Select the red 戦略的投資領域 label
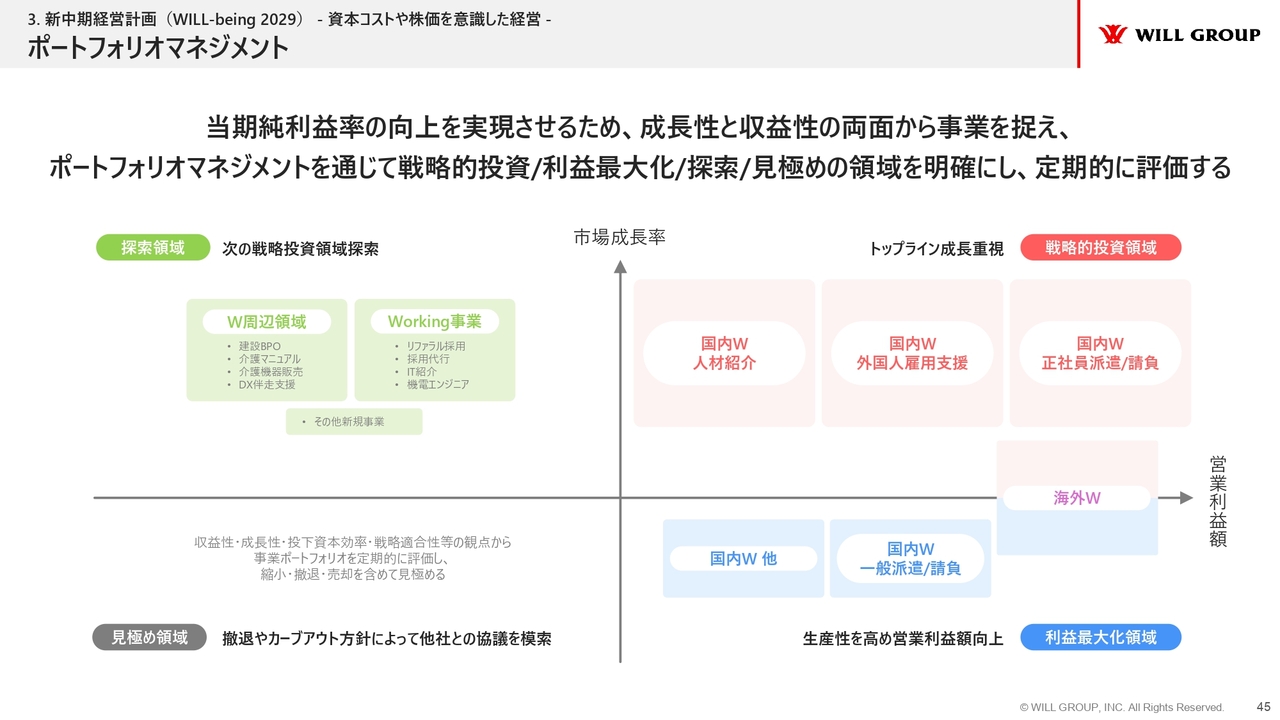This screenshot has width=1280, height=720. click(1101, 247)
